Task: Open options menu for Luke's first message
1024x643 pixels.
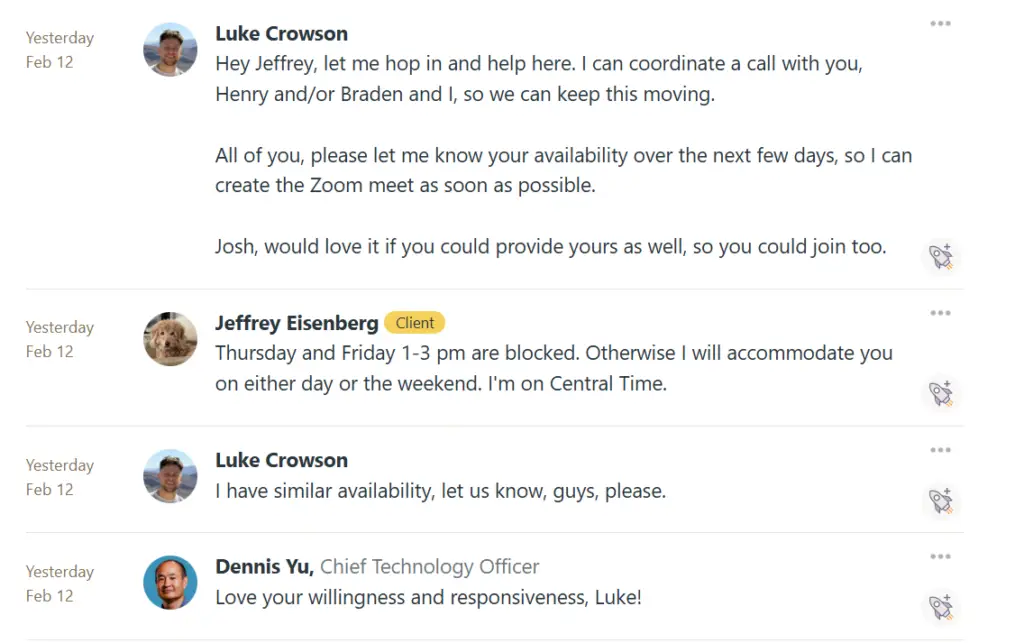Action: point(940,24)
